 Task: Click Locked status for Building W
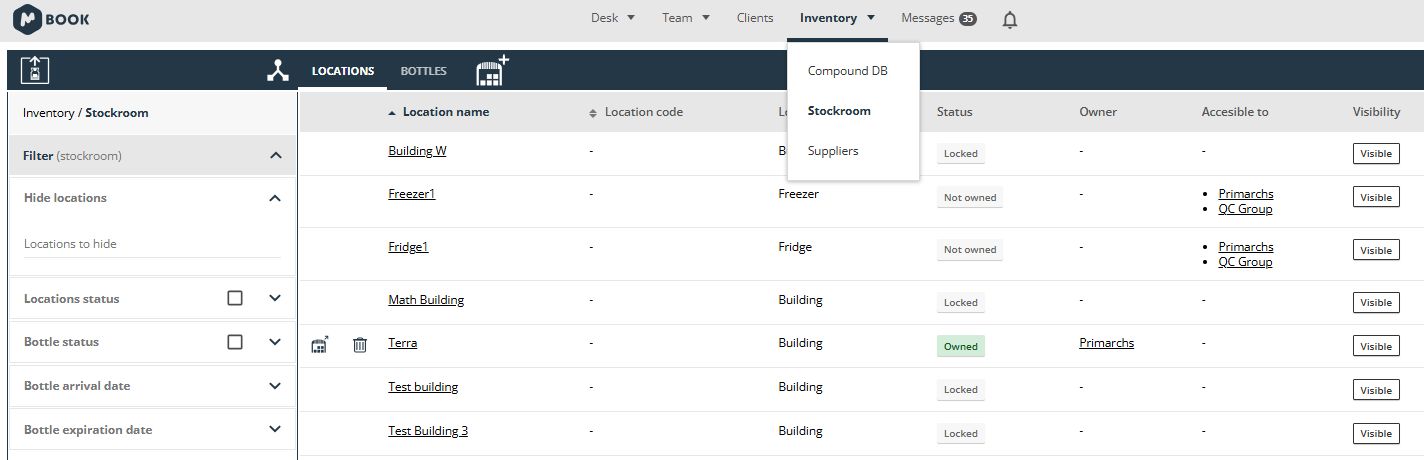tap(961, 154)
